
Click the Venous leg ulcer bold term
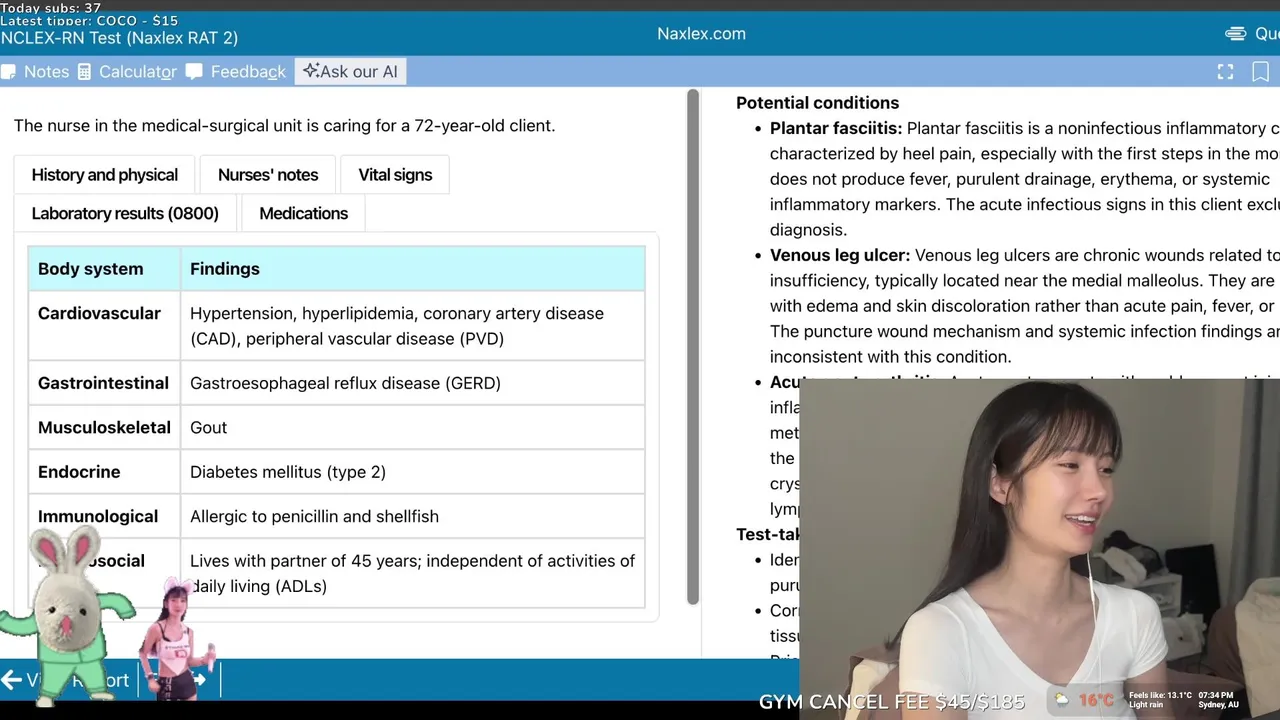(x=840, y=256)
